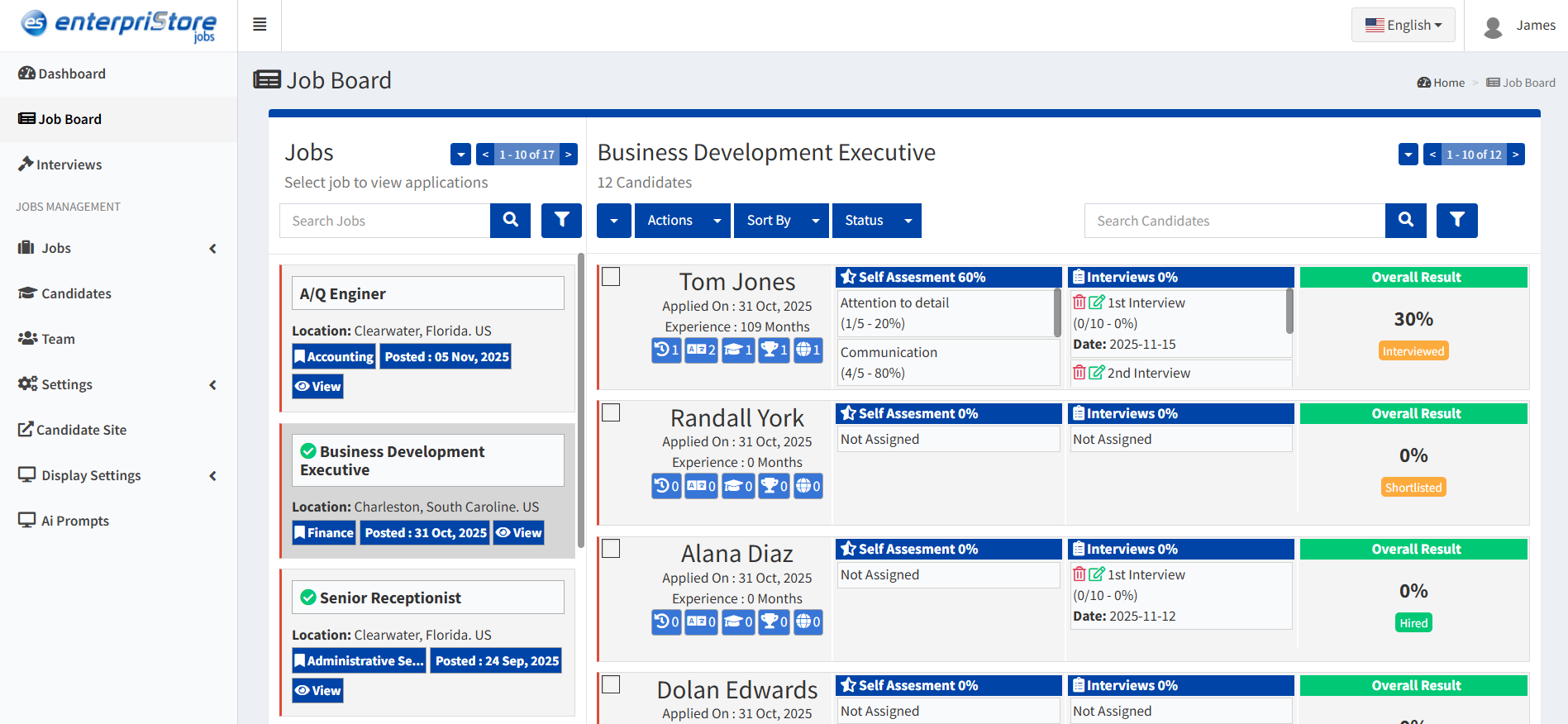The image size is (1568, 724).
Task: Open jobs pagination size dropdown
Action: tap(460, 155)
